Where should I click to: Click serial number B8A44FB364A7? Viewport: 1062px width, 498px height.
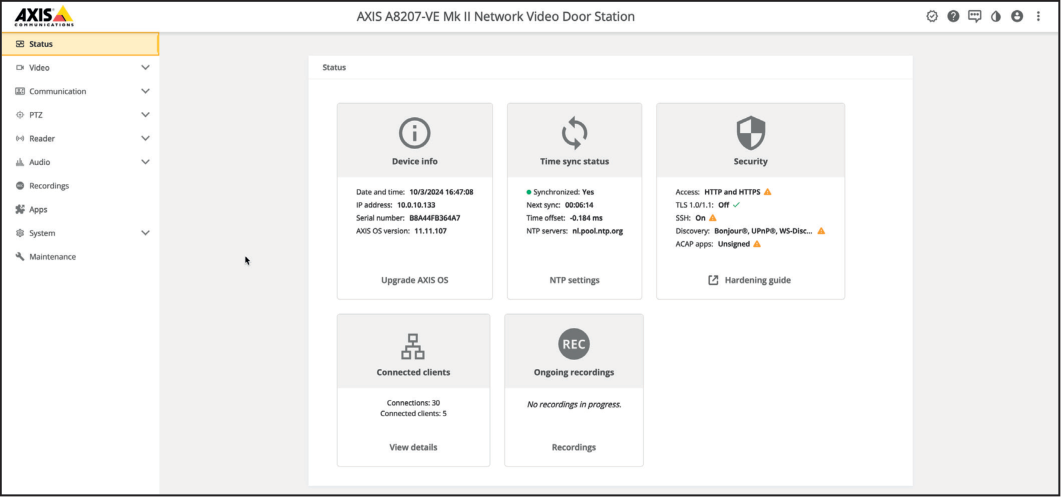(x=434, y=218)
